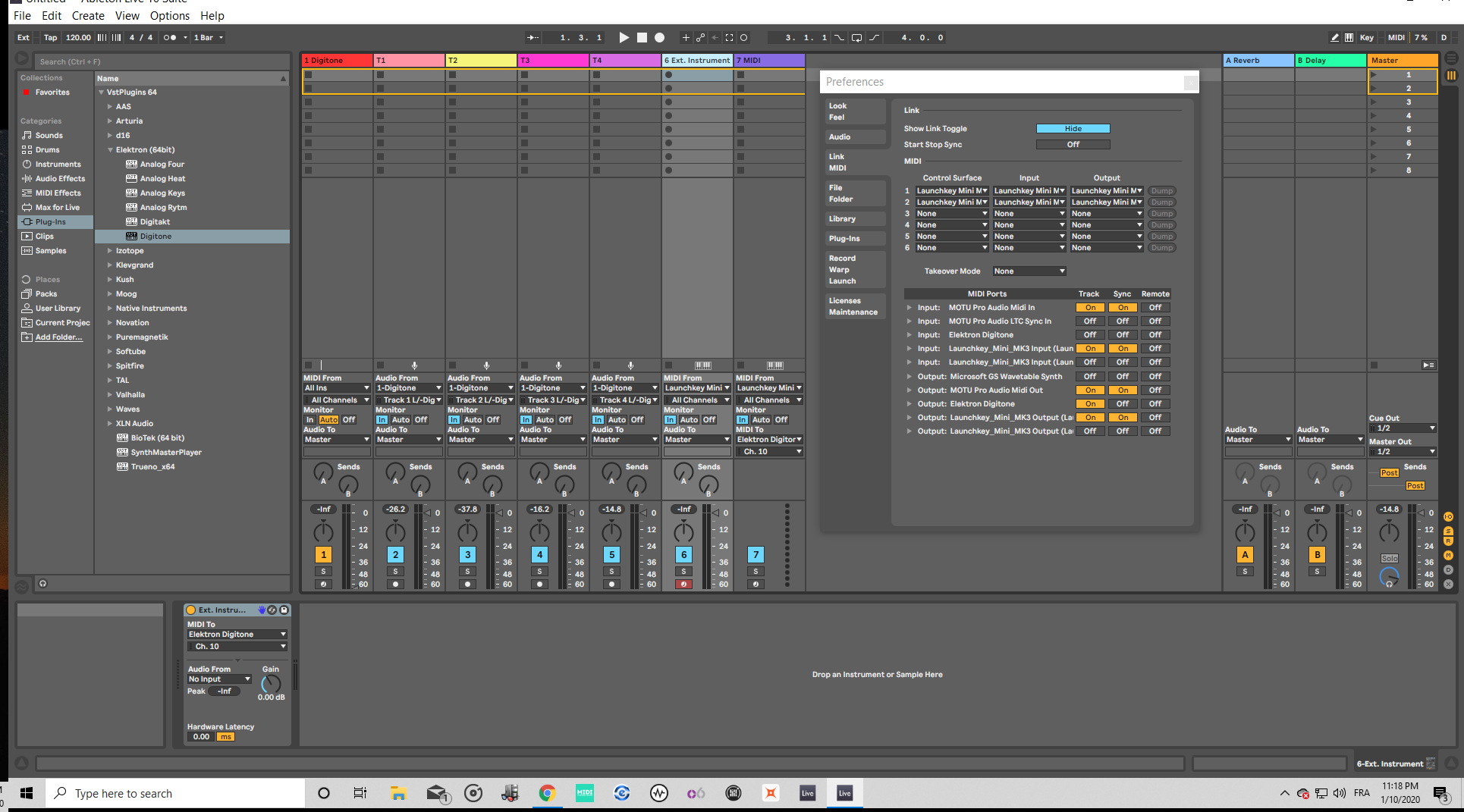Open the Instruments browser category

pos(58,165)
